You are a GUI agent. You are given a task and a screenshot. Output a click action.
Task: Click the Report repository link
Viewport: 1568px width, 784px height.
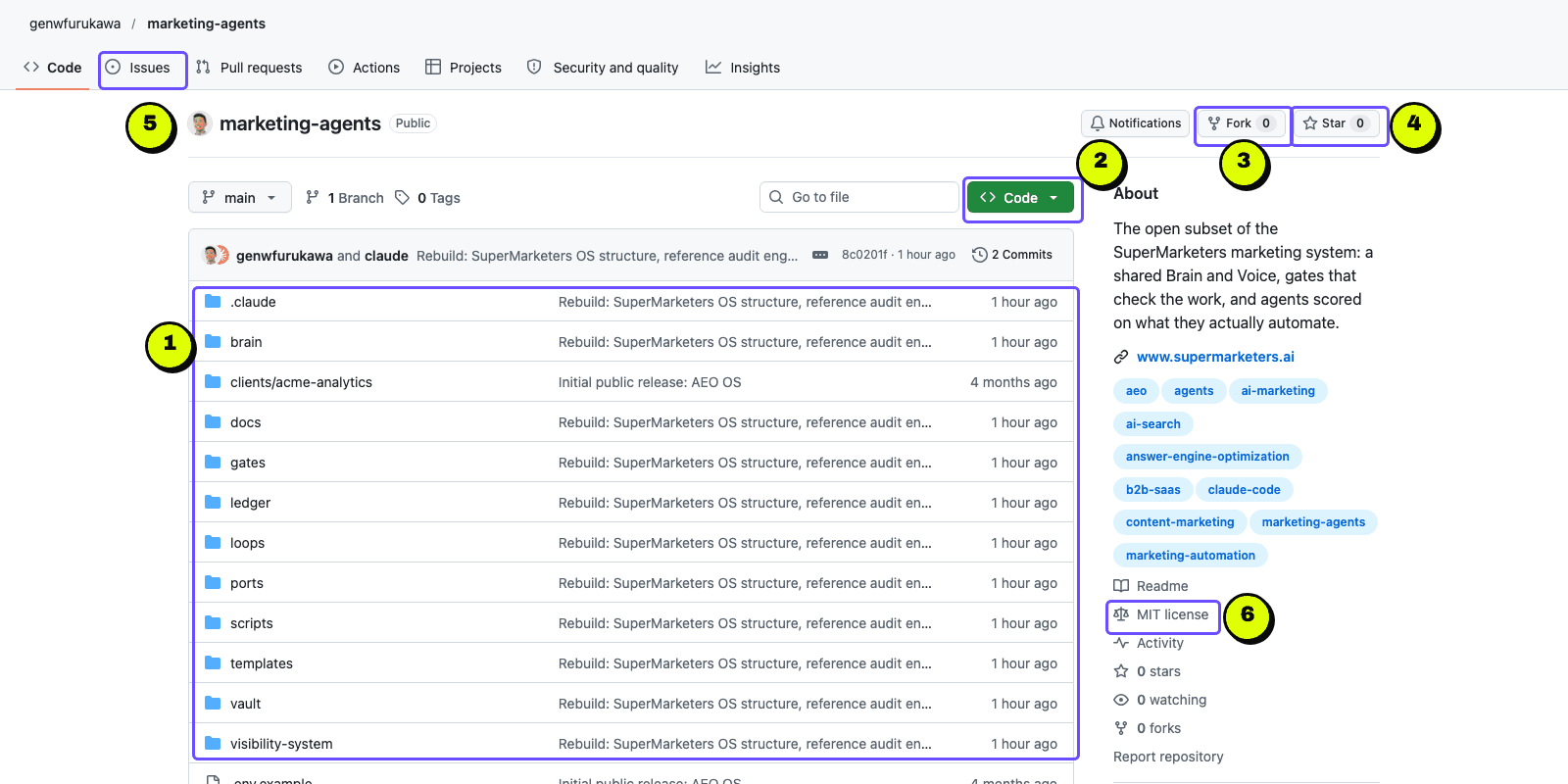click(x=1168, y=757)
